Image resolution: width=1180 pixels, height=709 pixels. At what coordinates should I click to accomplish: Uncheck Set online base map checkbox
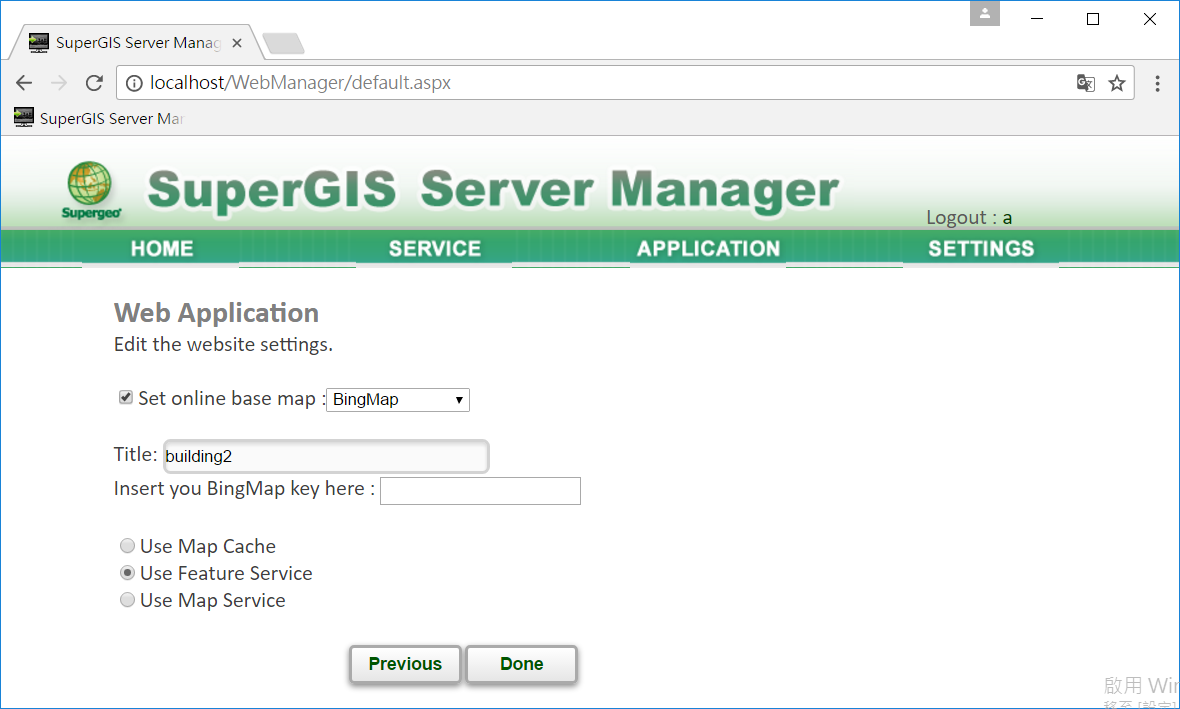pyautogui.click(x=126, y=397)
